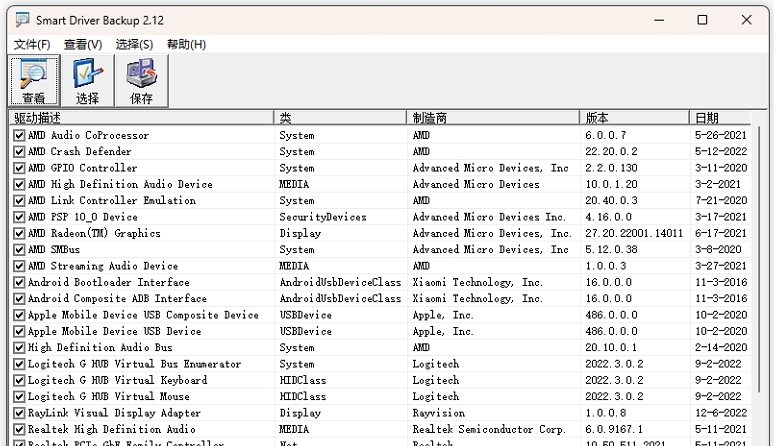Select row text AMD Radeon(TM) Graphics
Viewport: 774px width, 446px height.
point(94,233)
